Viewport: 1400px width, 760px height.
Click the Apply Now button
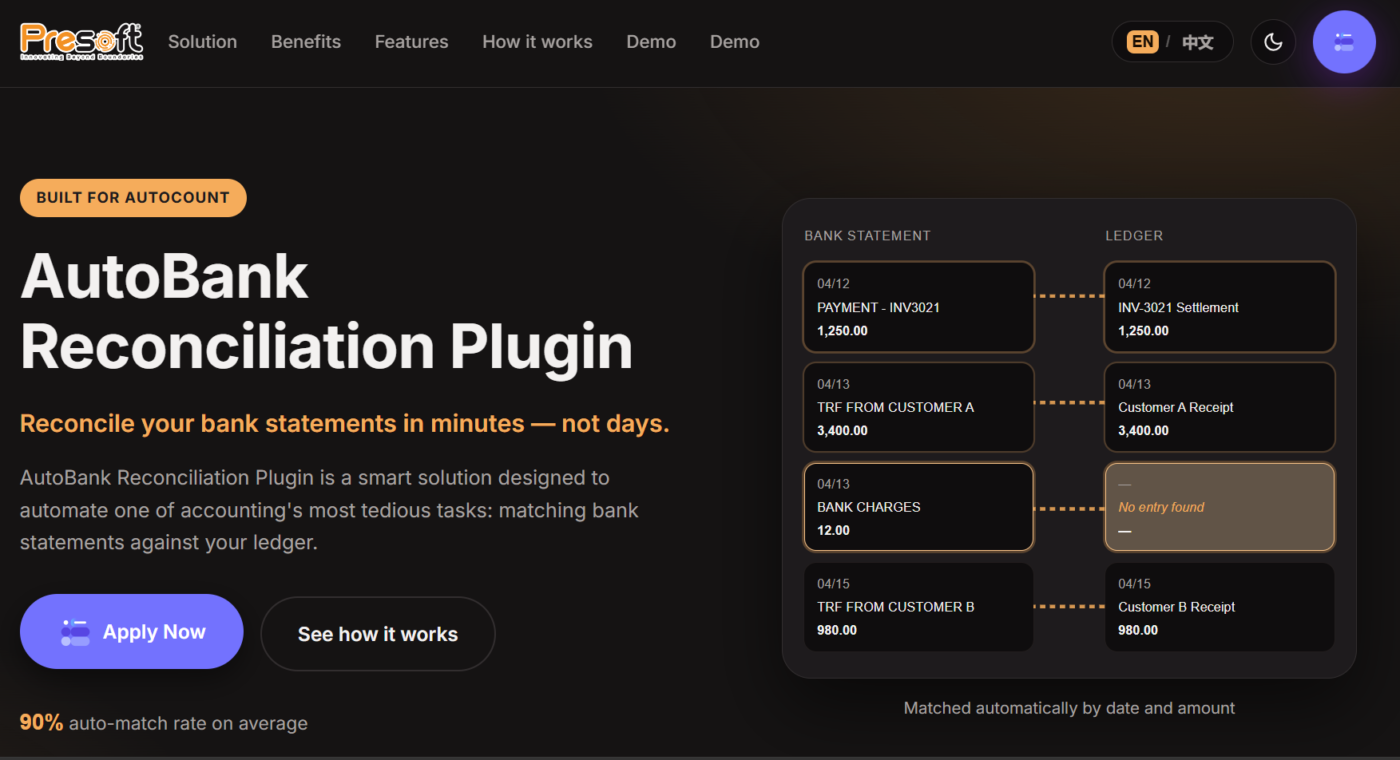point(132,632)
